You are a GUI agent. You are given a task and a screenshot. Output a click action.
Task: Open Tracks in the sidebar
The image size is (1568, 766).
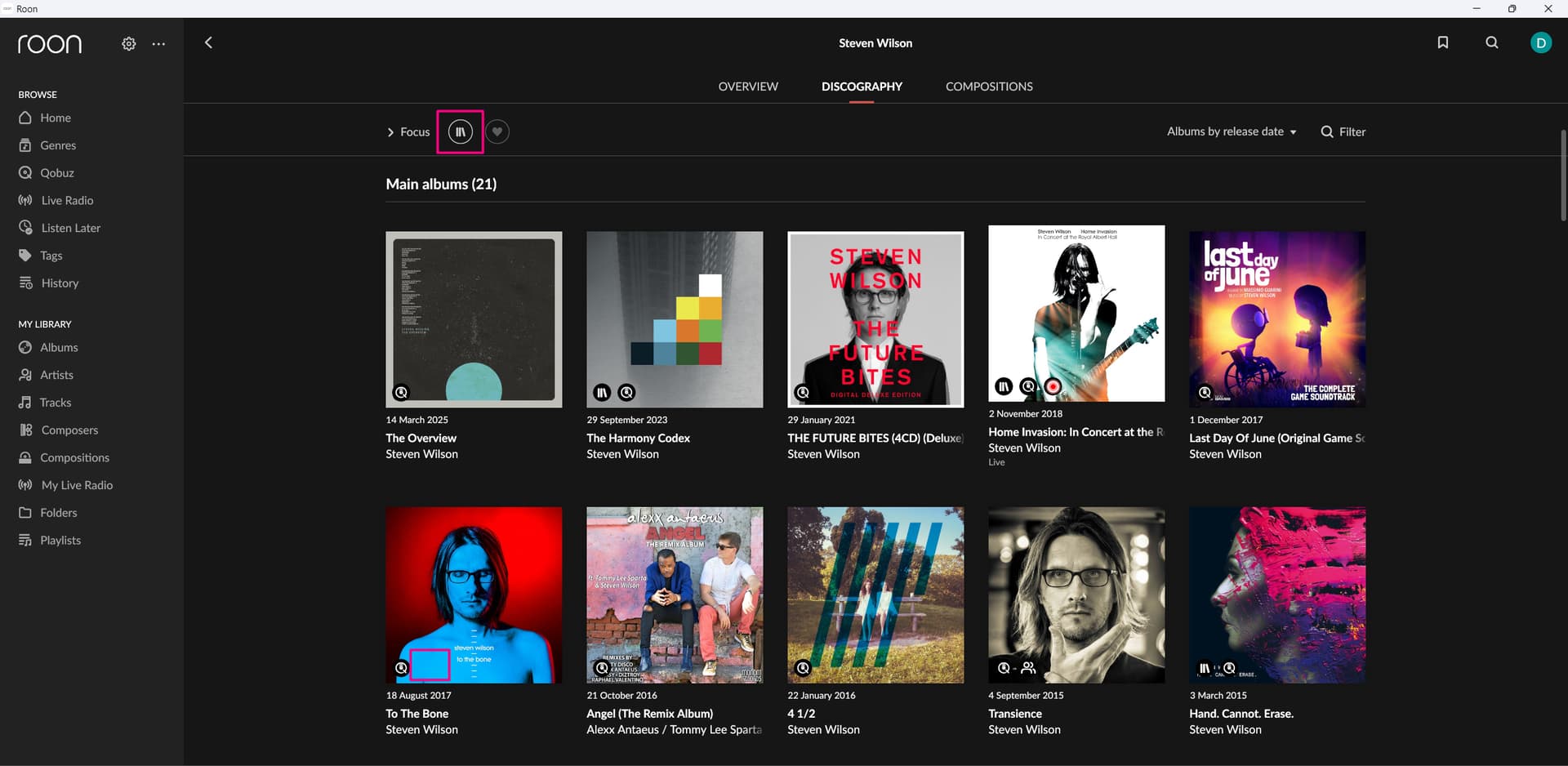56,403
